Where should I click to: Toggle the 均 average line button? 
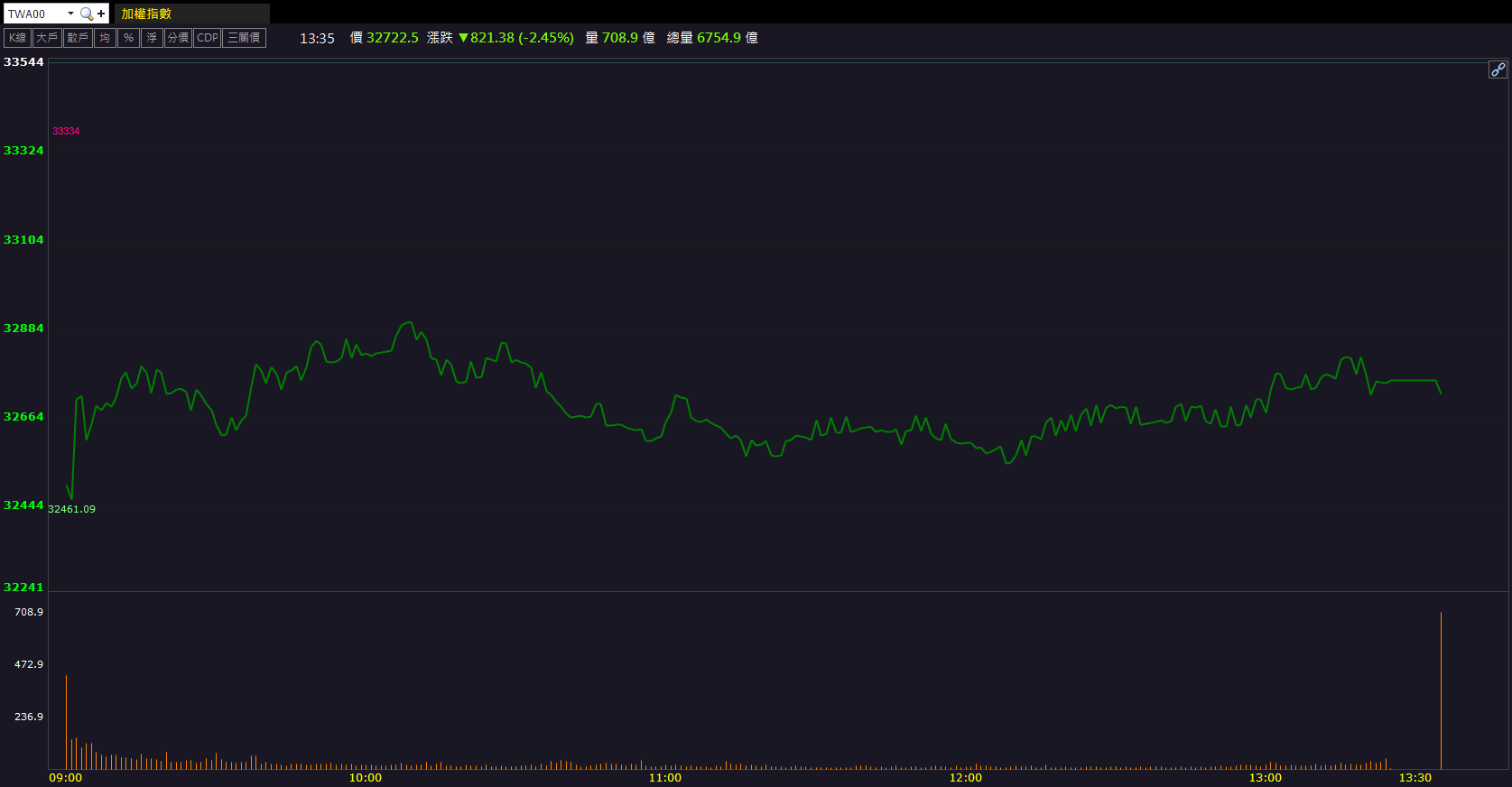pos(105,38)
